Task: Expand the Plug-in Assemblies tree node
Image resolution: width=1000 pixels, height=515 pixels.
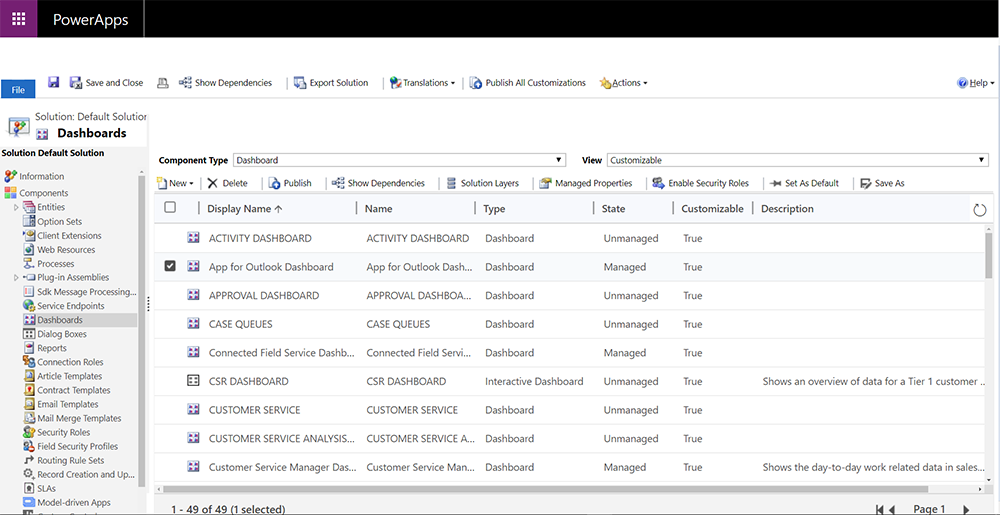Action: (16, 277)
